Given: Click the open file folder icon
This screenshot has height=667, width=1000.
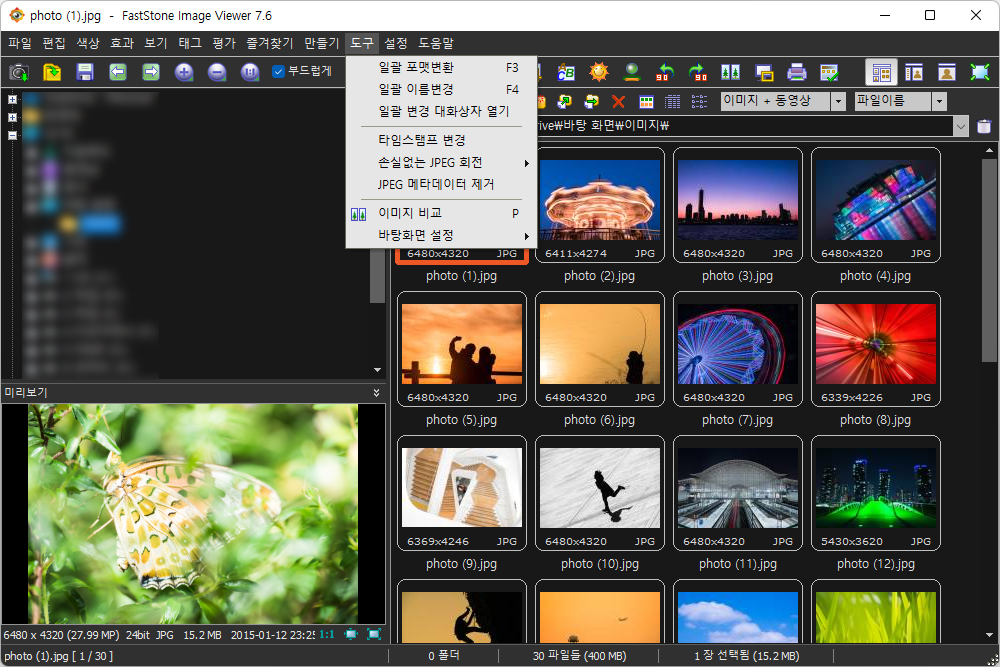Looking at the screenshot, I should (52, 72).
